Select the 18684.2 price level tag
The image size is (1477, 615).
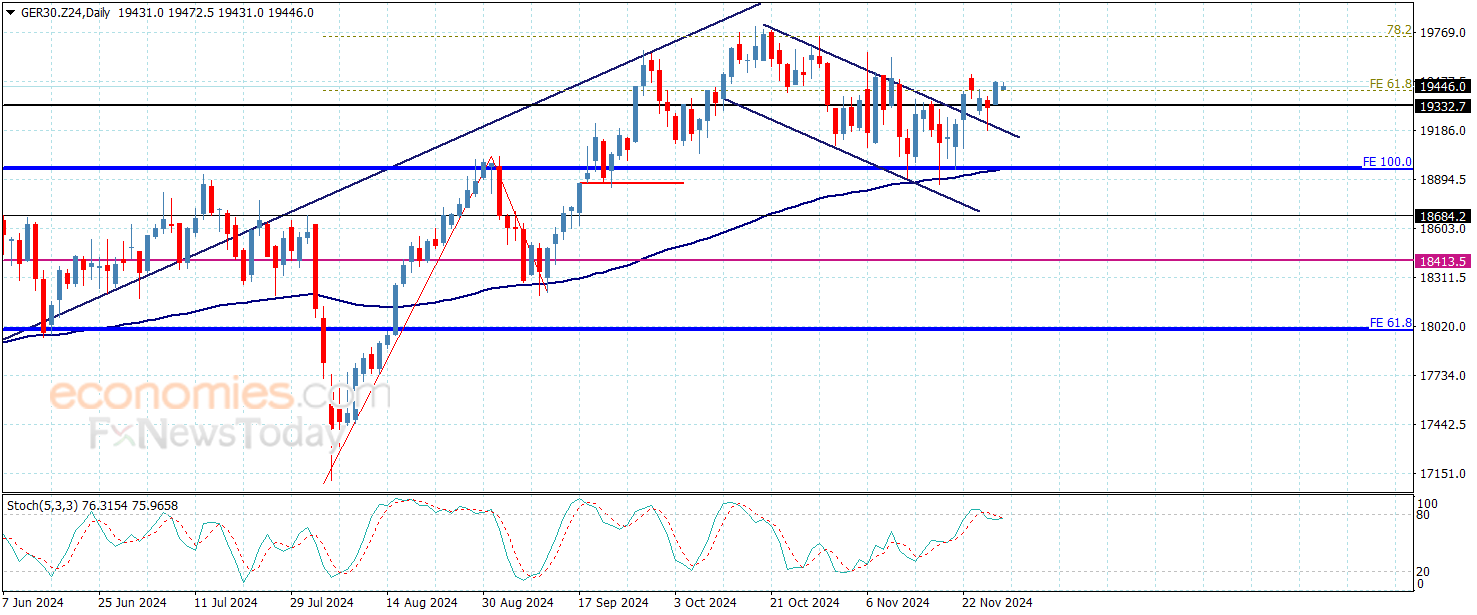[x=1442, y=216]
